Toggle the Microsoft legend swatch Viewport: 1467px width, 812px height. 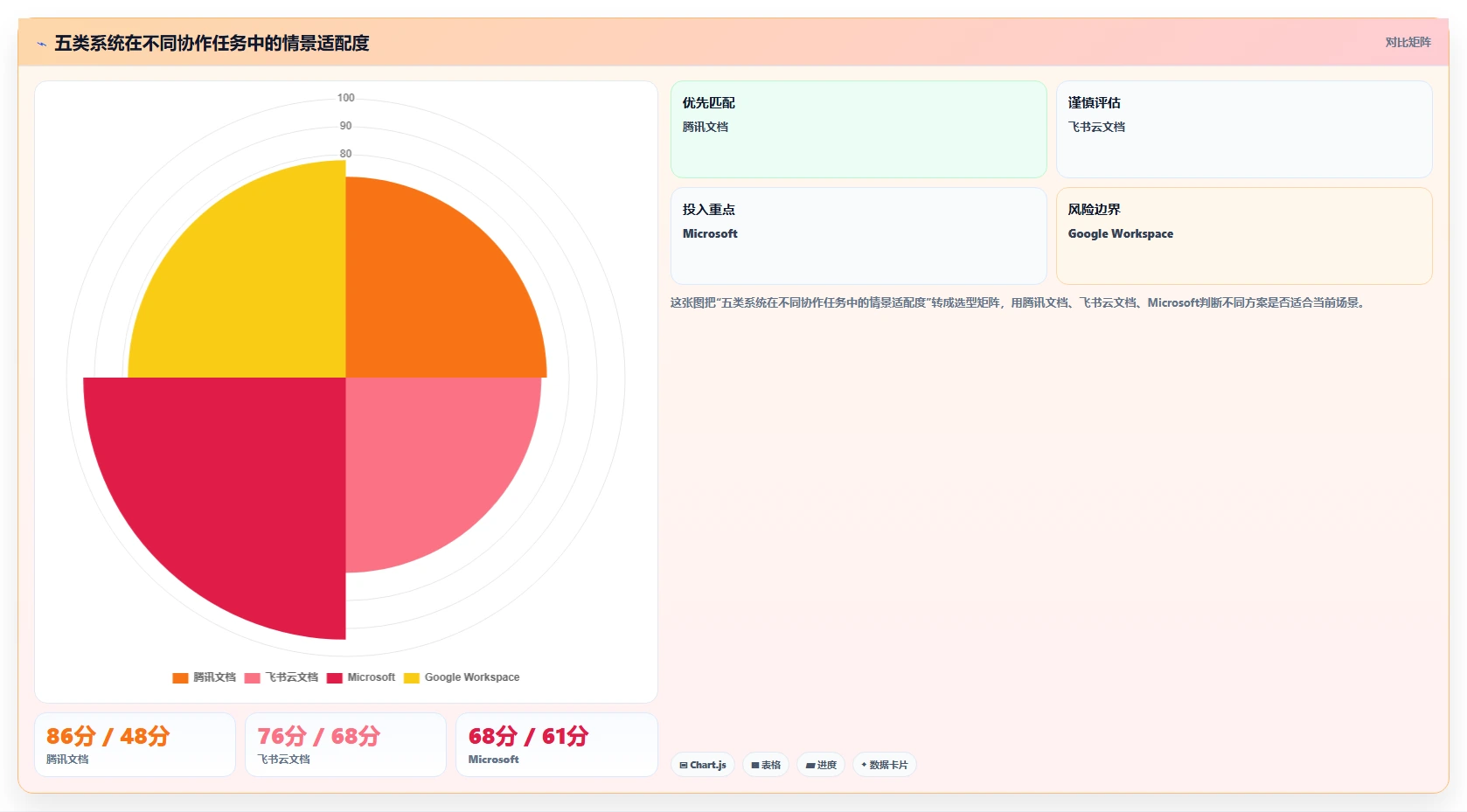point(334,677)
